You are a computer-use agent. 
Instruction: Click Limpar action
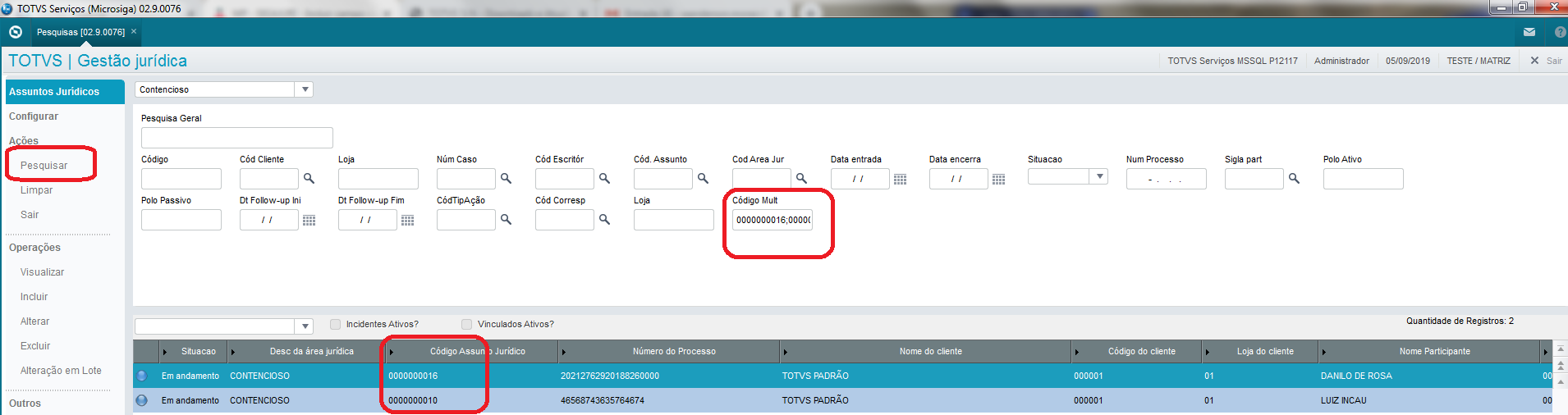36,190
